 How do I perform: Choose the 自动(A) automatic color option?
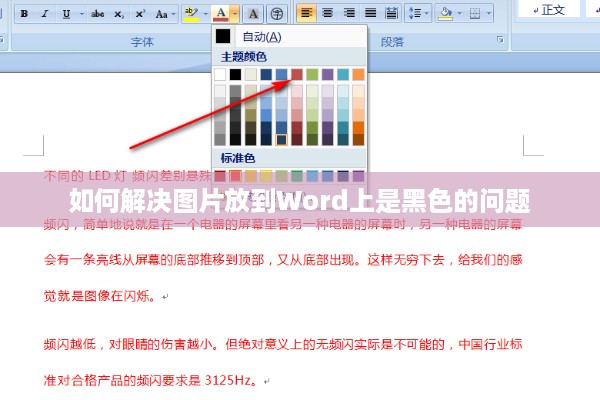(290, 37)
